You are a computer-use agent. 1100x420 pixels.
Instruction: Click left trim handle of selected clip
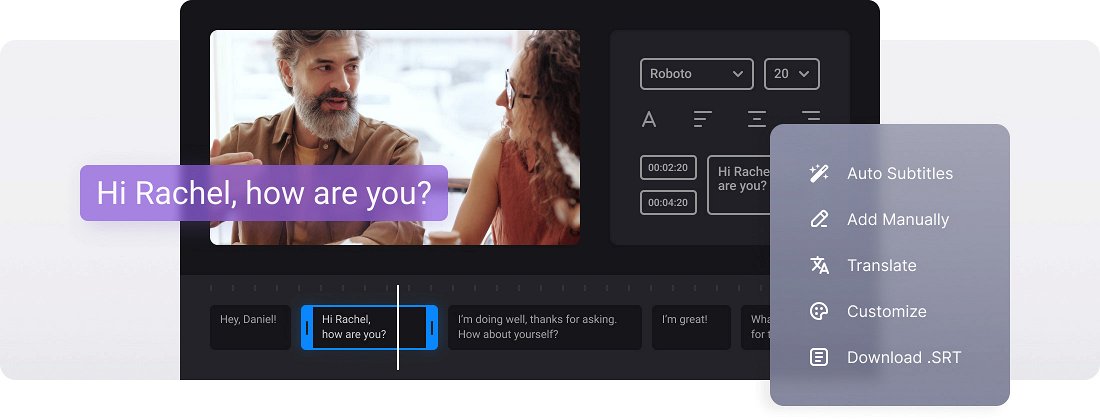(307, 327)
